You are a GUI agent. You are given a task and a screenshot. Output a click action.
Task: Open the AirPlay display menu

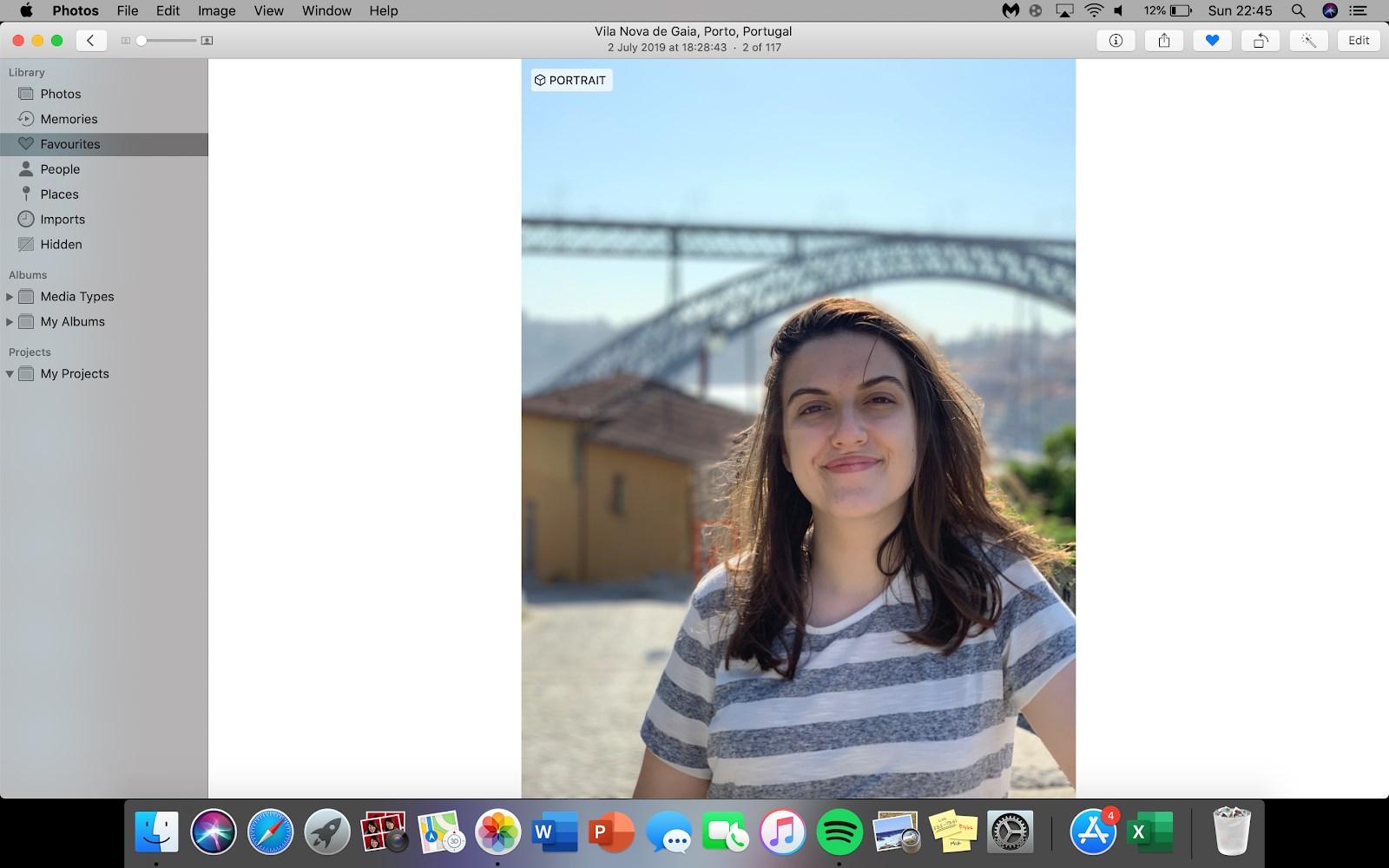[x=1065, y=10]
